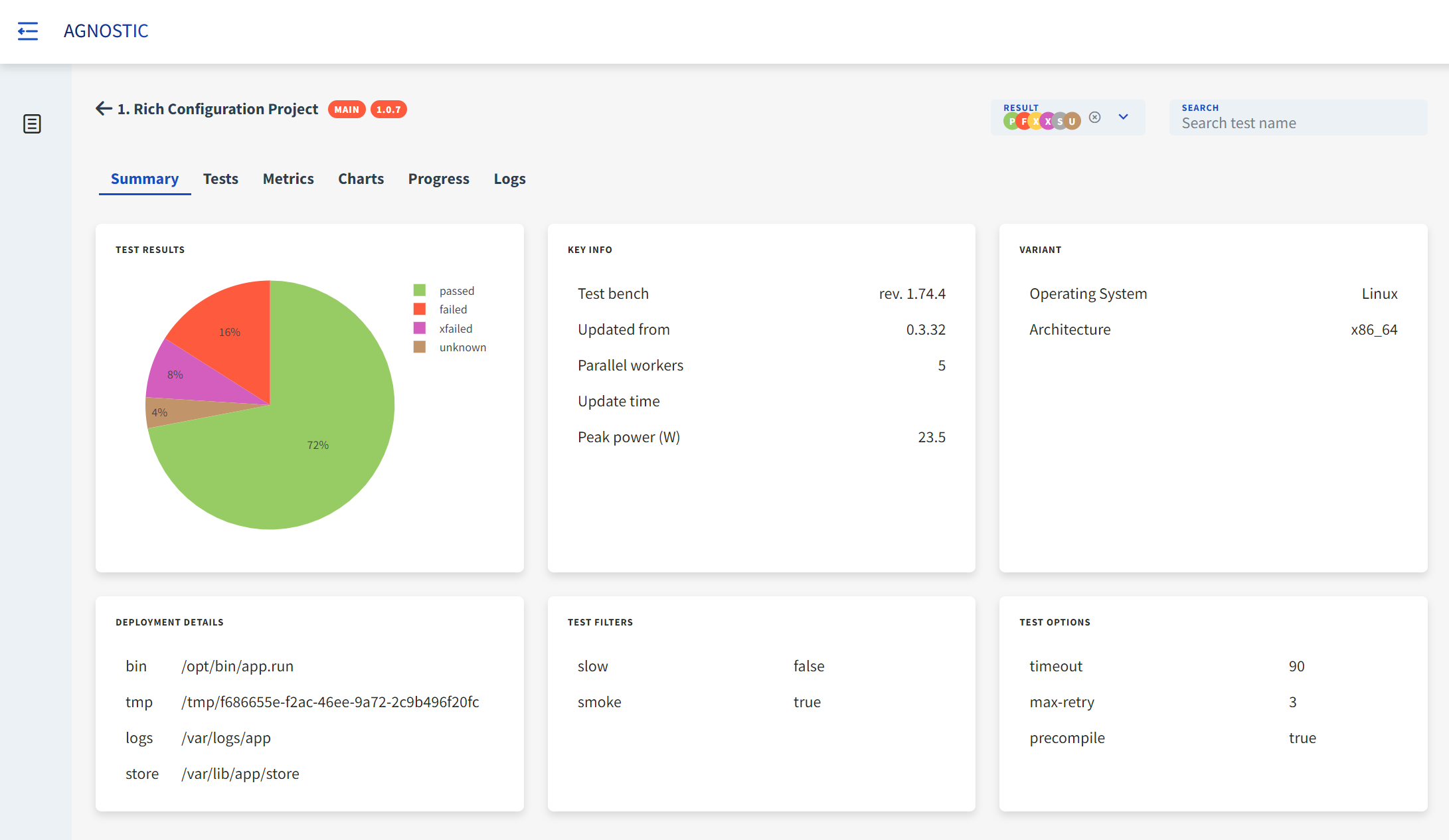Click the brown U unknown result badge
This screenshot has width=1449, height=840.
click(x=1072, y=122)
